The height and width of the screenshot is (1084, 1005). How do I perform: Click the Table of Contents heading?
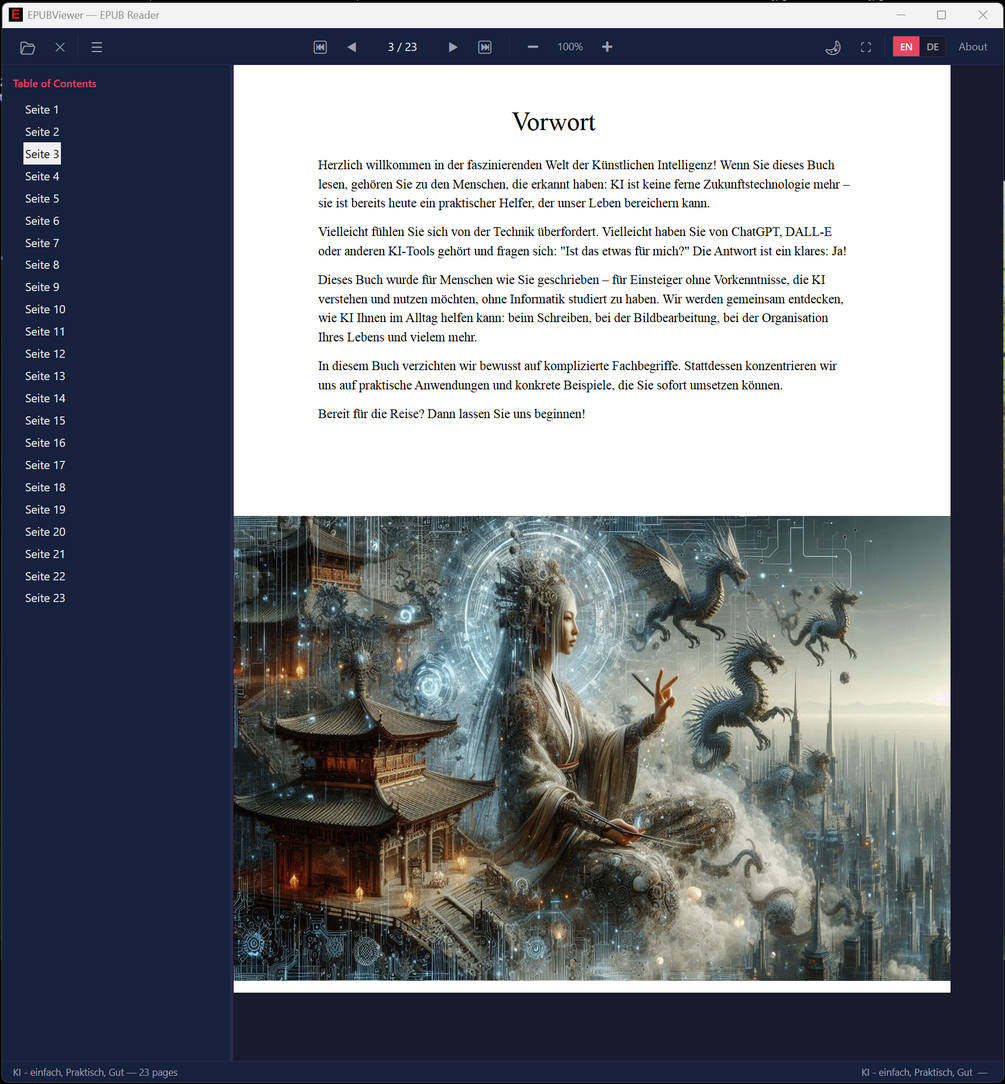(x=55, y=83)
